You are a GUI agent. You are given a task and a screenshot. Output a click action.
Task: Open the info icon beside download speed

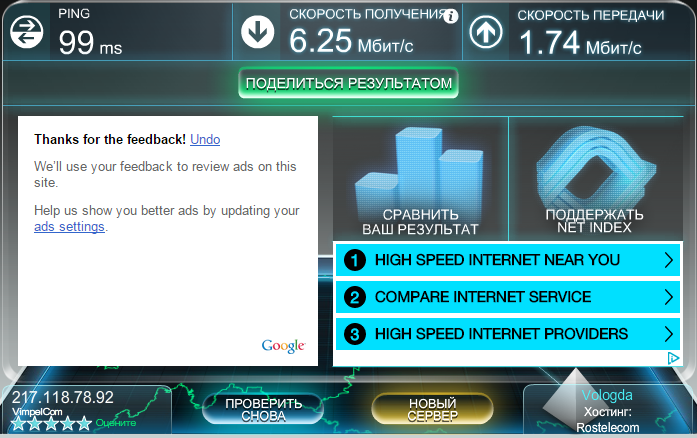[x=451, y=17]
